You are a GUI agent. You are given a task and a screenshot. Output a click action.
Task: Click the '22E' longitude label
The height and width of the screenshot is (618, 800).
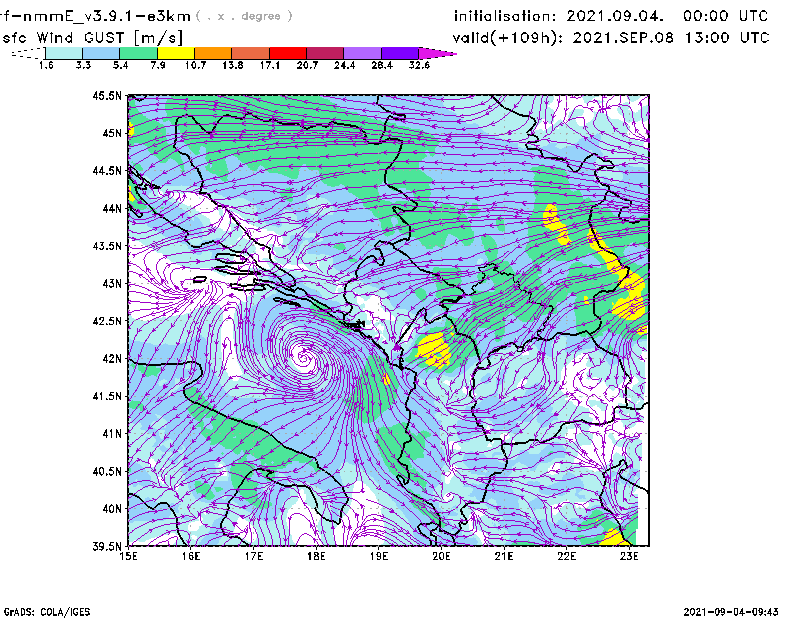point(566,556)
